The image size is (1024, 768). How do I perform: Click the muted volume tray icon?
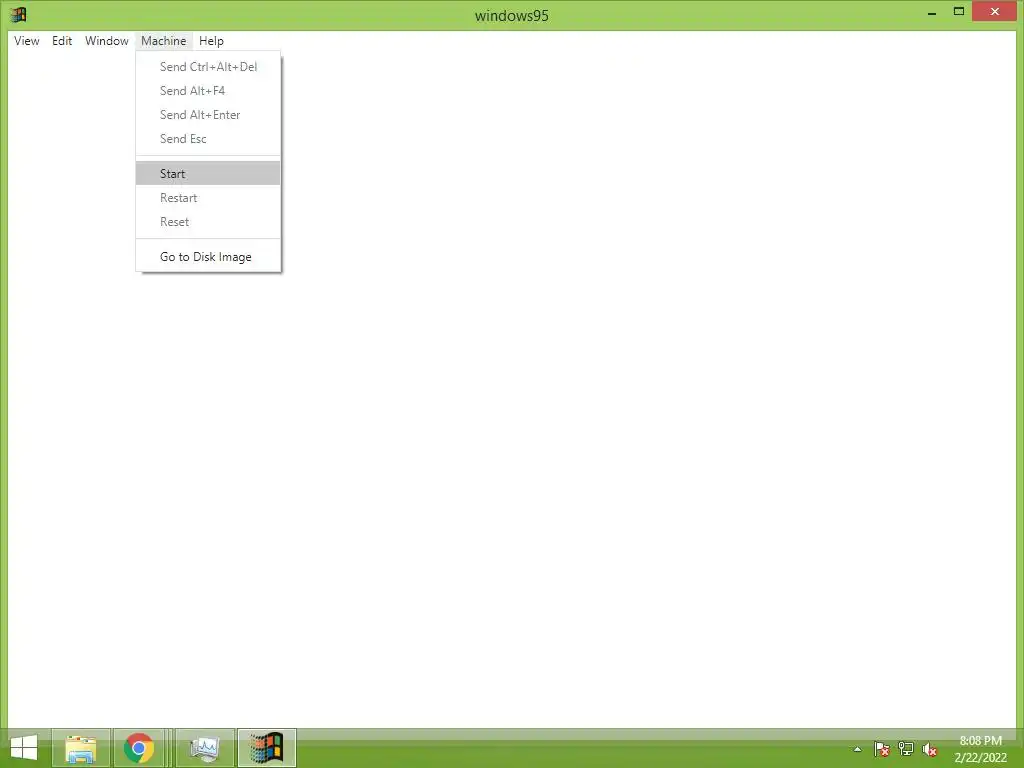click(930, 749)
